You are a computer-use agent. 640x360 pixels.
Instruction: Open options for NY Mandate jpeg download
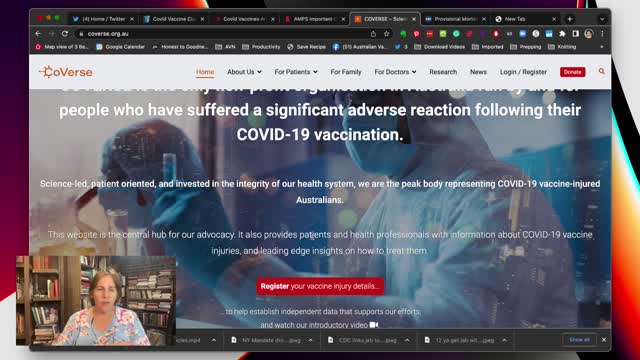pos(311,340)
